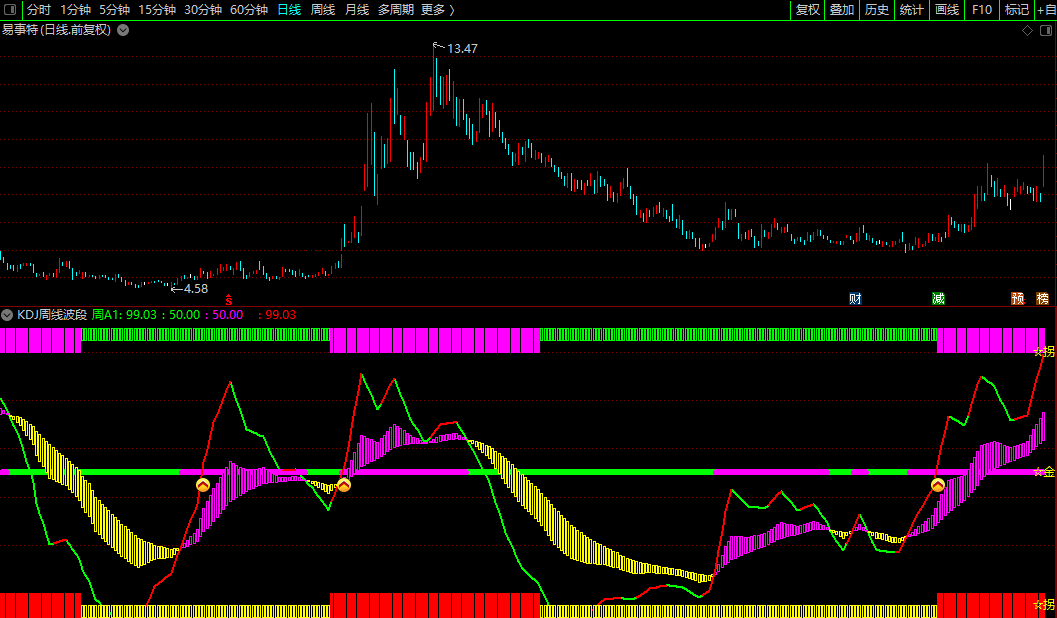The height and width of the screenshot is (618, 1057).
Task: Switch to the 月线 monthly period
Action: click(357, 10)
